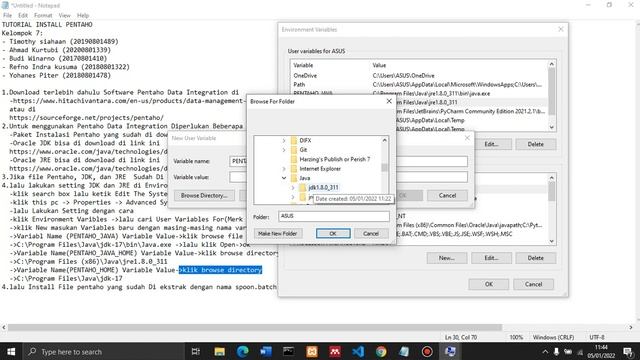Click the red screen recorder taskbar icon
The height and width of the screenshot is (360, 640).
[427, 351]
